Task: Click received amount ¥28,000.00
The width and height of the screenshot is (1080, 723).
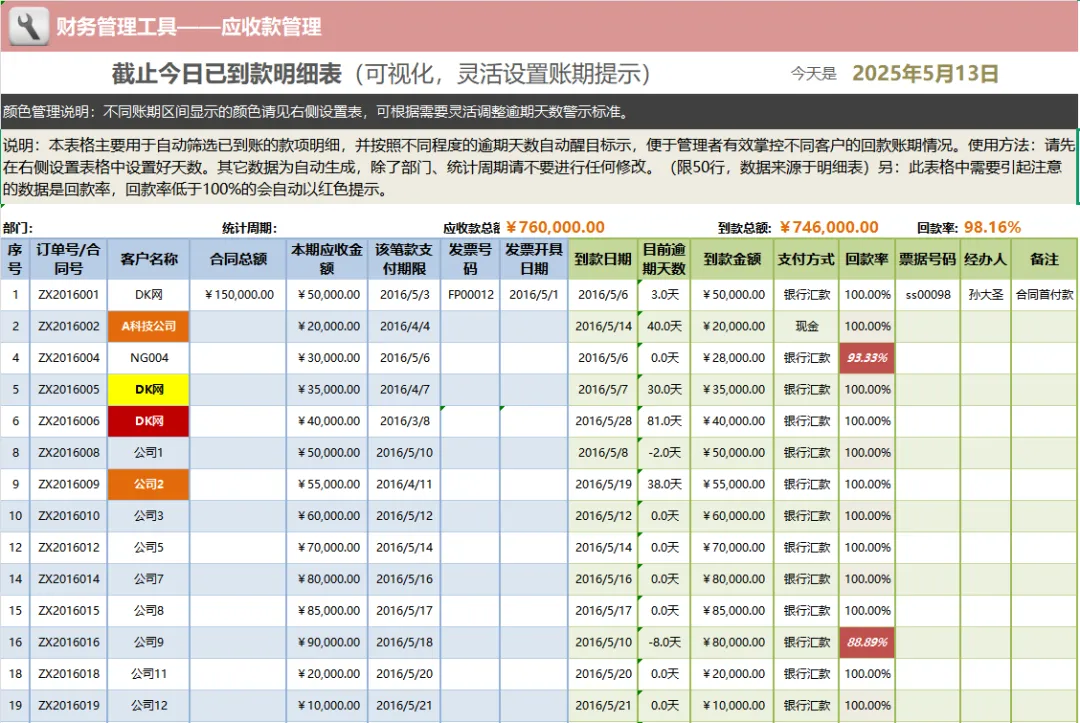Action: pyautogui.click(x=732, y=358)
